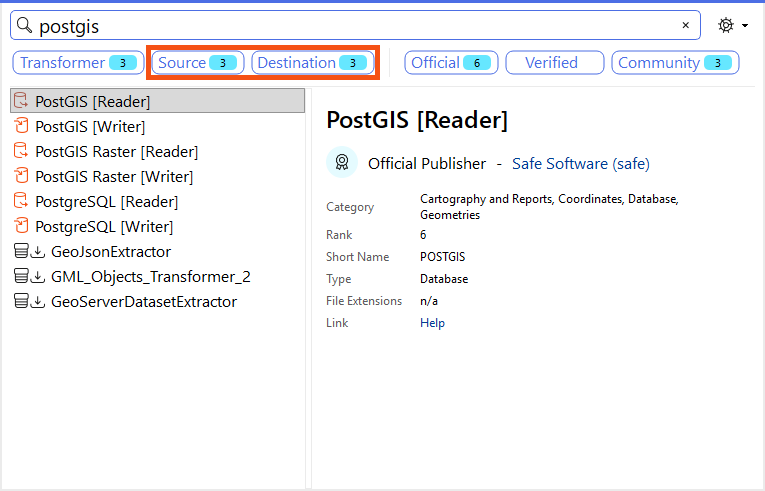Click the PostGIS Raster [Reader] icon

tap(21, 151)
